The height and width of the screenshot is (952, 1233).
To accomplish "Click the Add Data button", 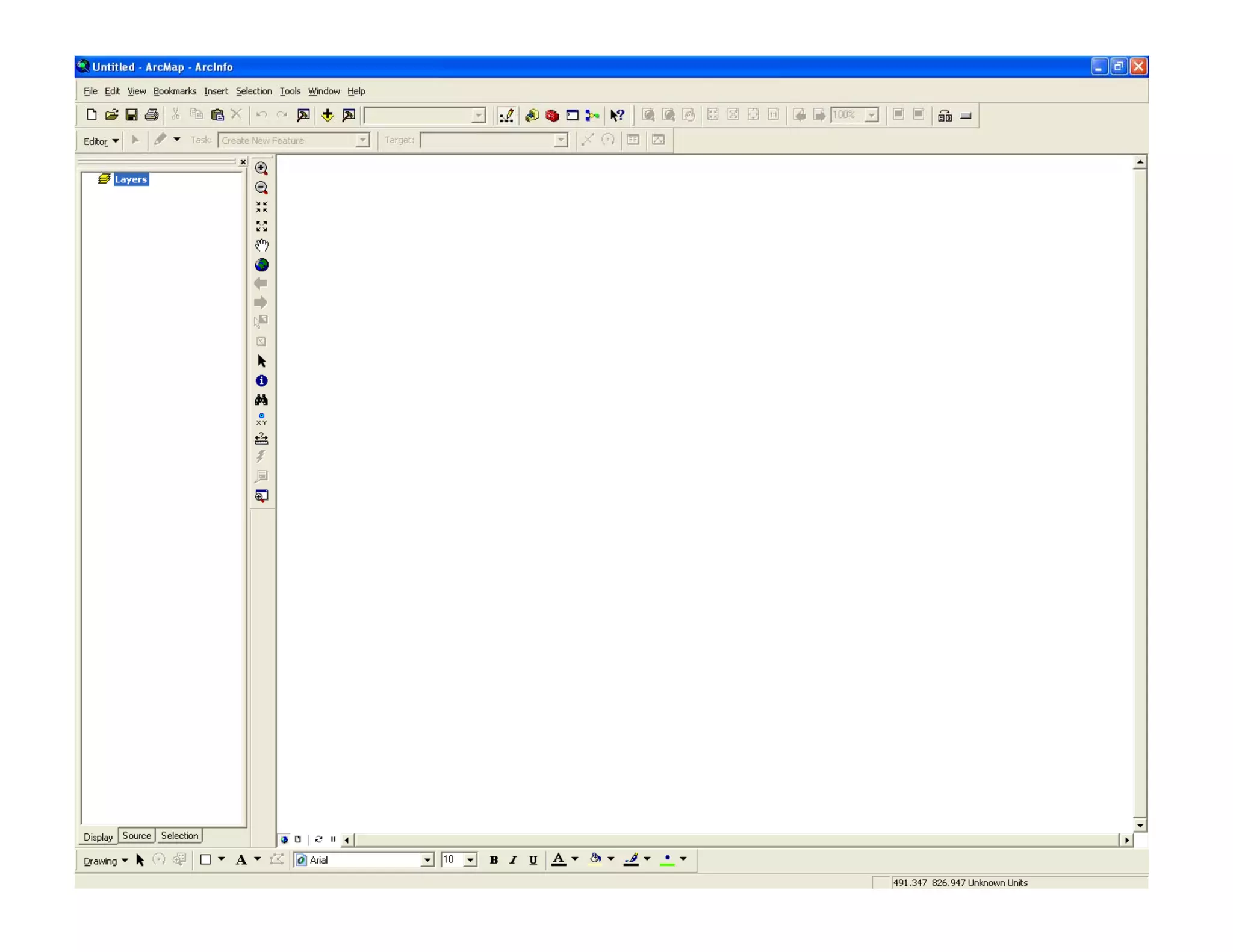I will (328, 115).
